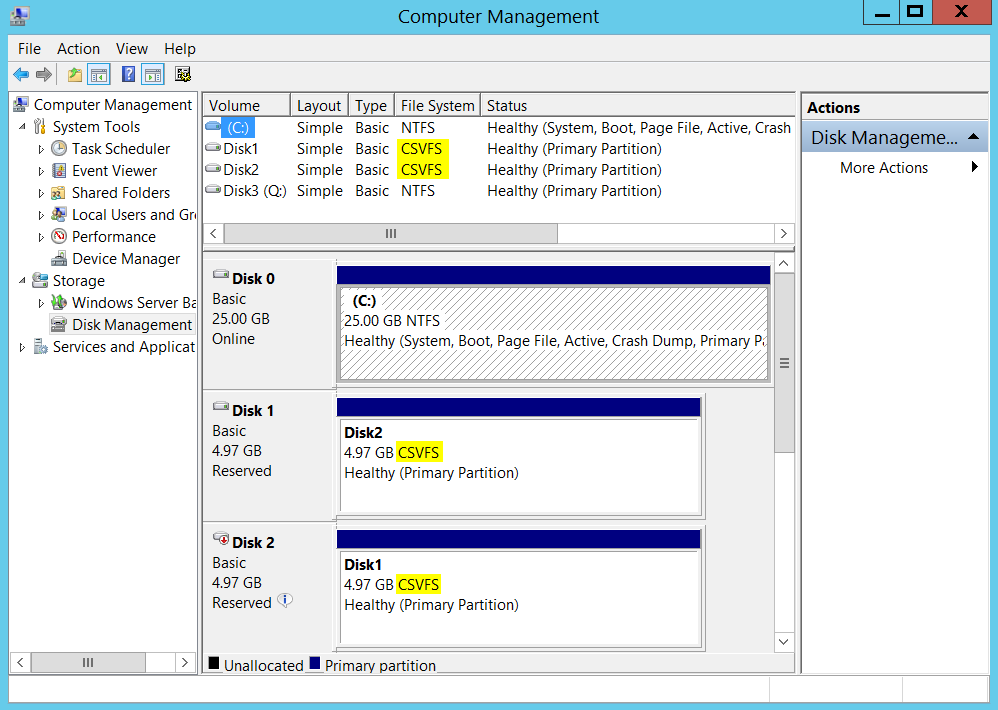
Task: Expand the Task Scheduler tree node
Action: 41,149
